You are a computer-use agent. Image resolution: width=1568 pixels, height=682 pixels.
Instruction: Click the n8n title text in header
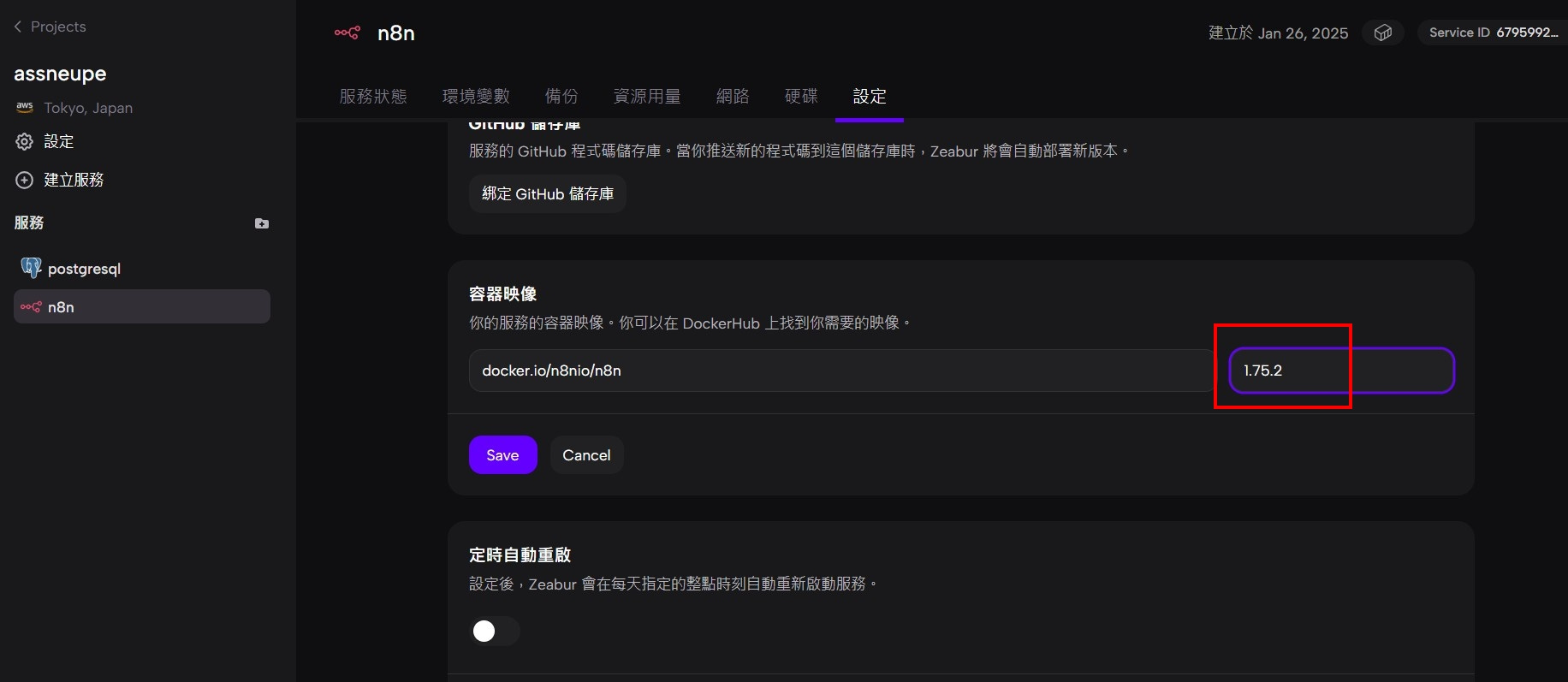[396, 33]
